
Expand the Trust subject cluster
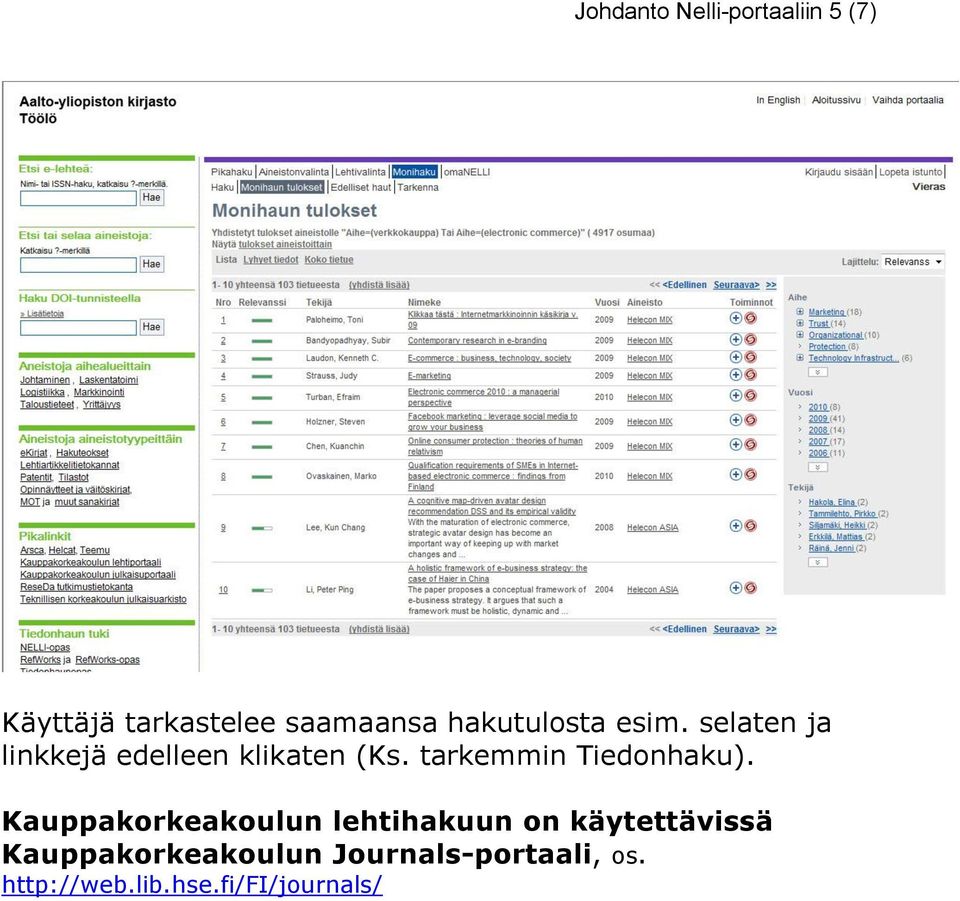pyautogui.click(x=800, y=323)
